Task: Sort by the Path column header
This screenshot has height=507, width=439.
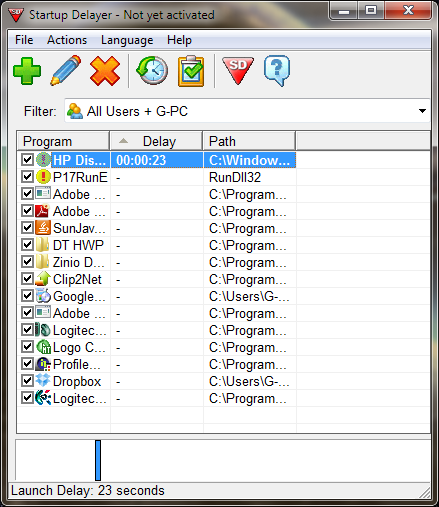Action: [x=249, y=141]
